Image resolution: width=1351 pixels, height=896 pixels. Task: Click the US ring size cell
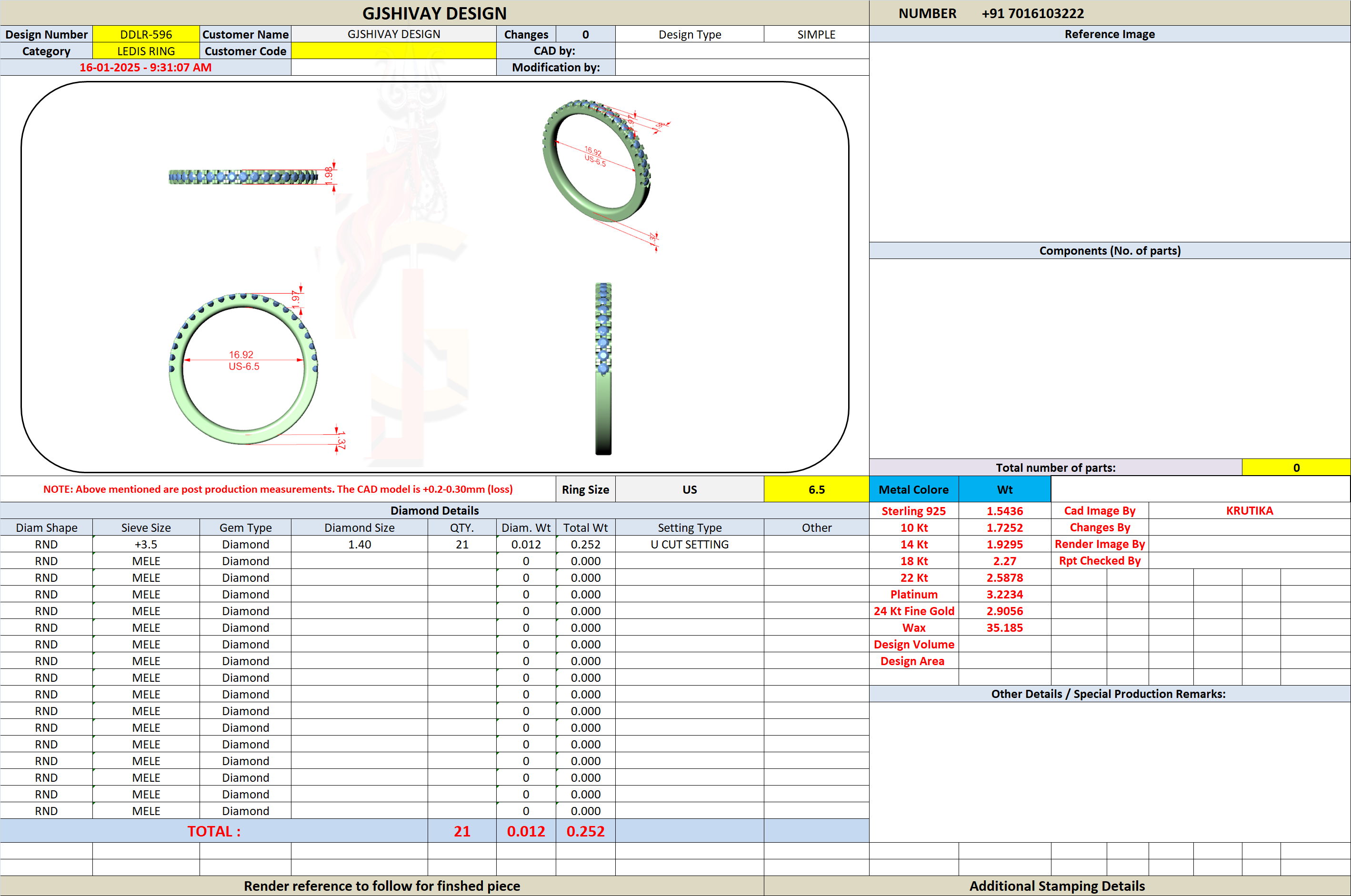(x=689, y=489)
